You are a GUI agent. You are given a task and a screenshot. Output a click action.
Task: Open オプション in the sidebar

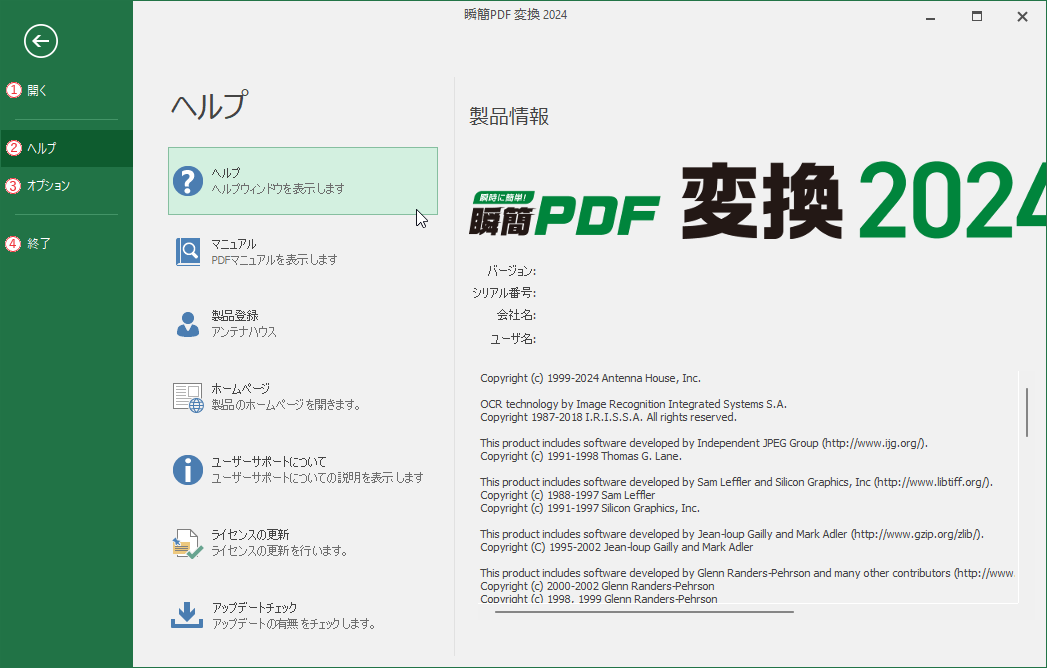coord(48,186)
